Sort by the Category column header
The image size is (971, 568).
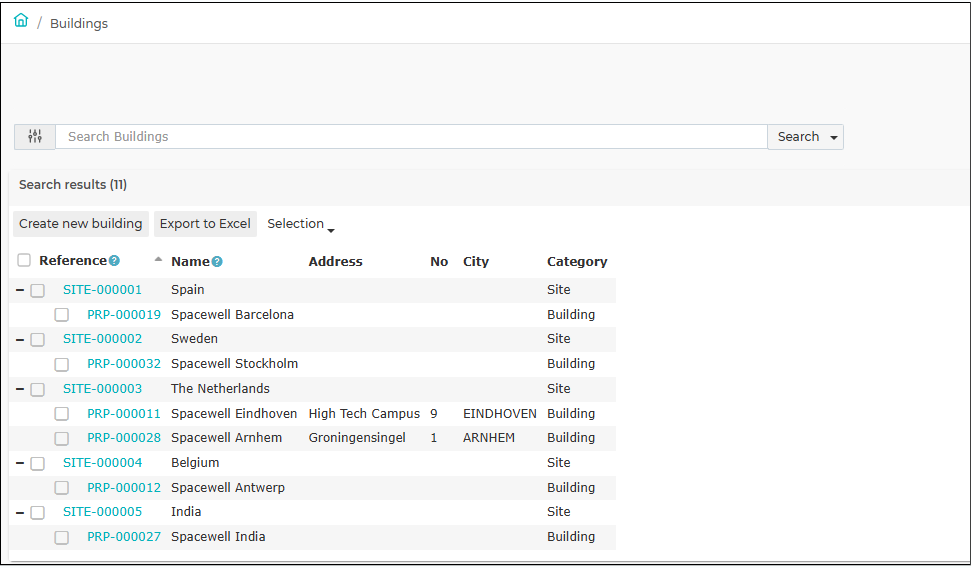tap(577, 261)
